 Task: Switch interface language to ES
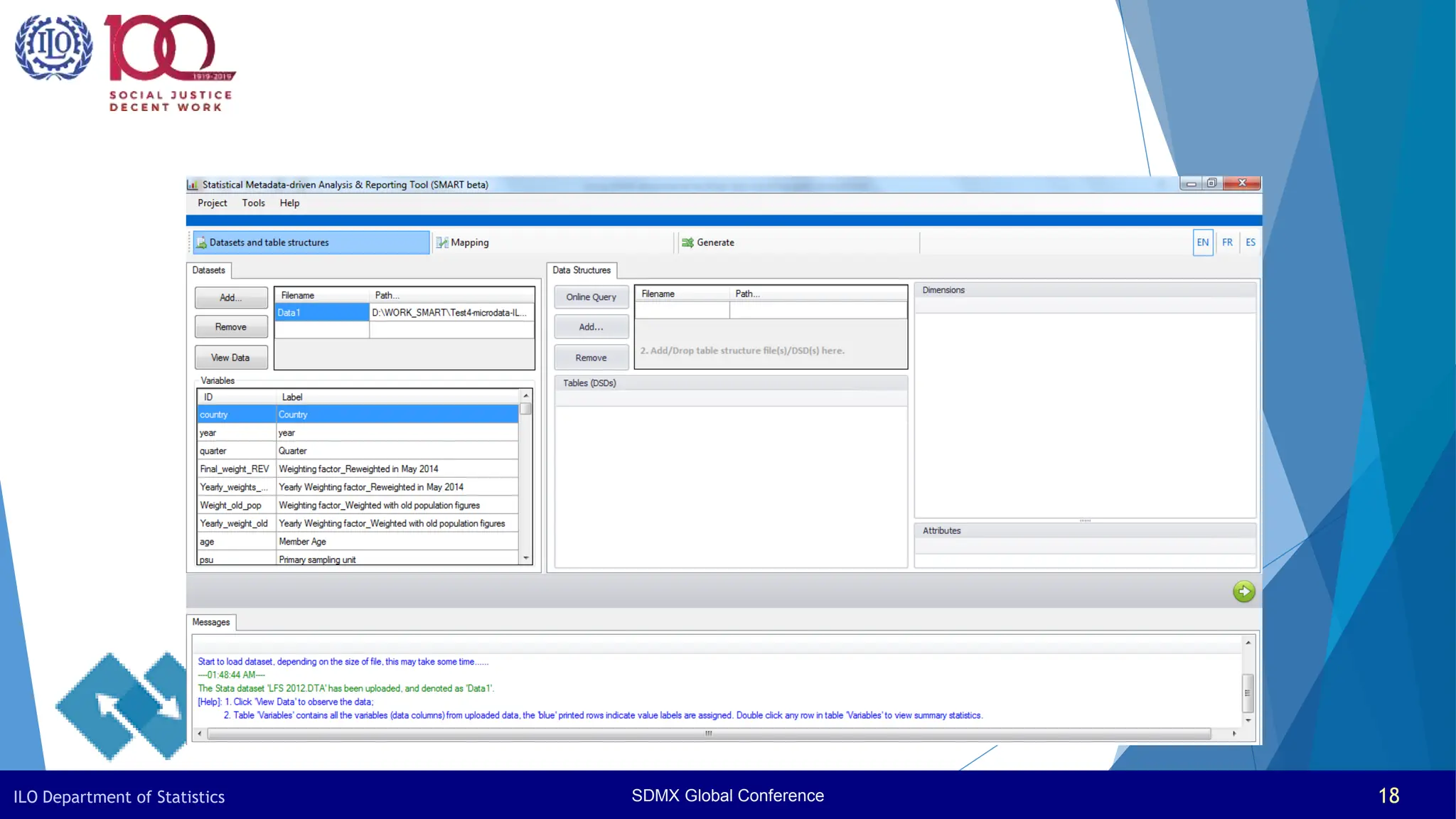pyautogui.click(x=1251, y=242)
